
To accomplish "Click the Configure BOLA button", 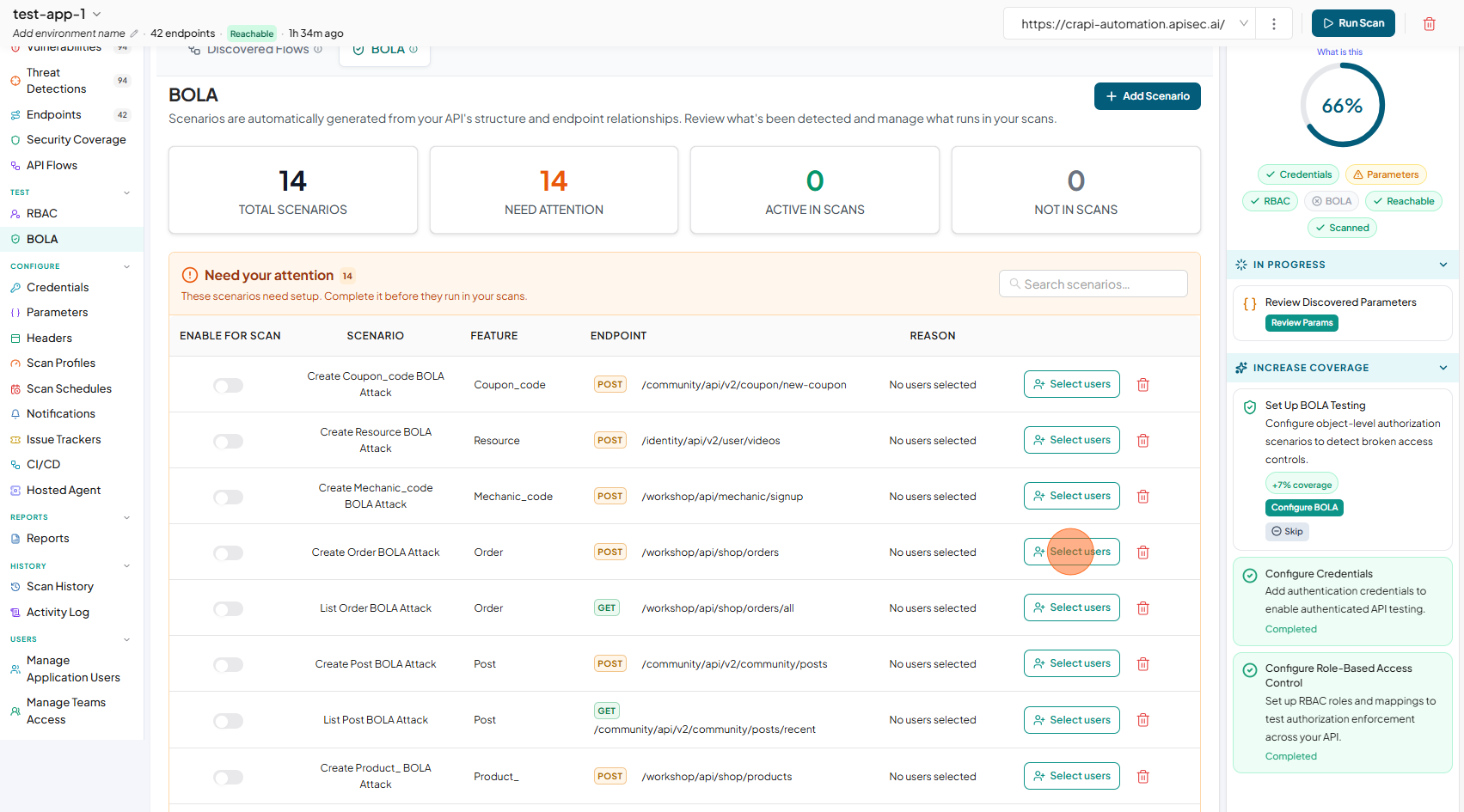I will pos(1304,508).
